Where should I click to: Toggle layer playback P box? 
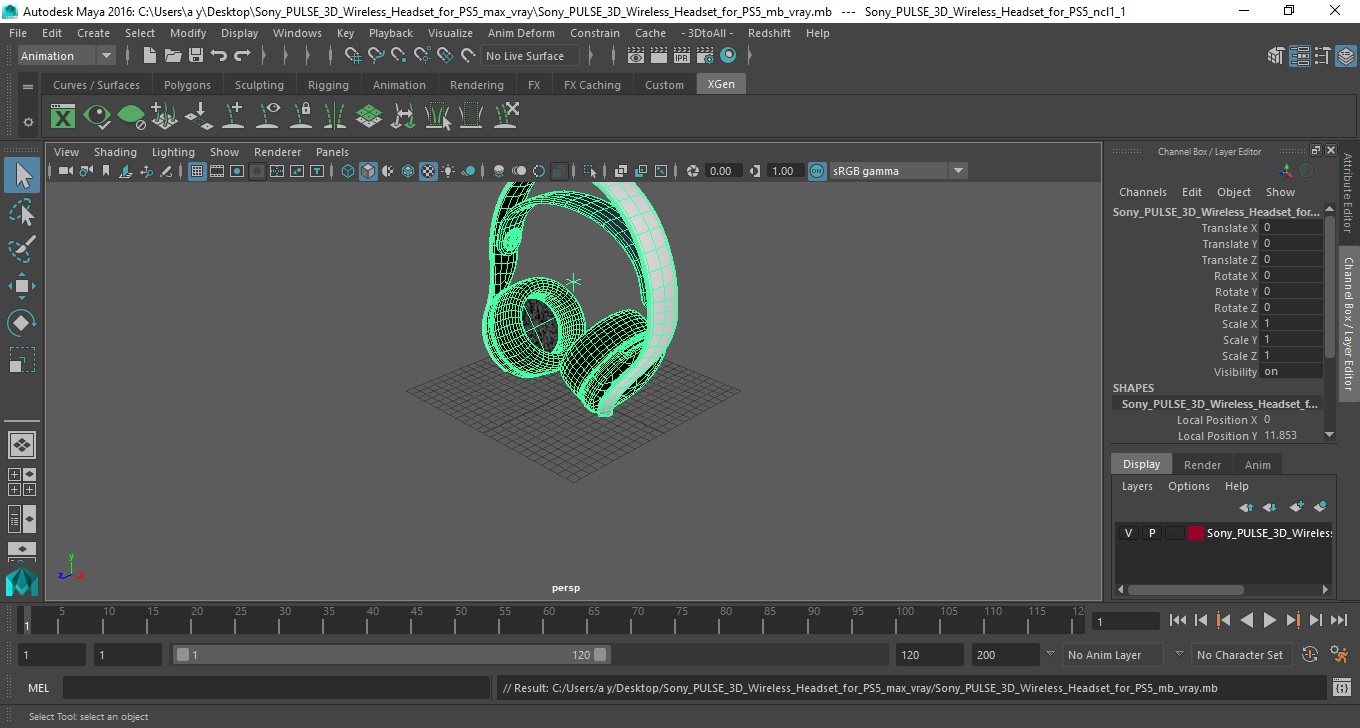[x=1151, y=533]
